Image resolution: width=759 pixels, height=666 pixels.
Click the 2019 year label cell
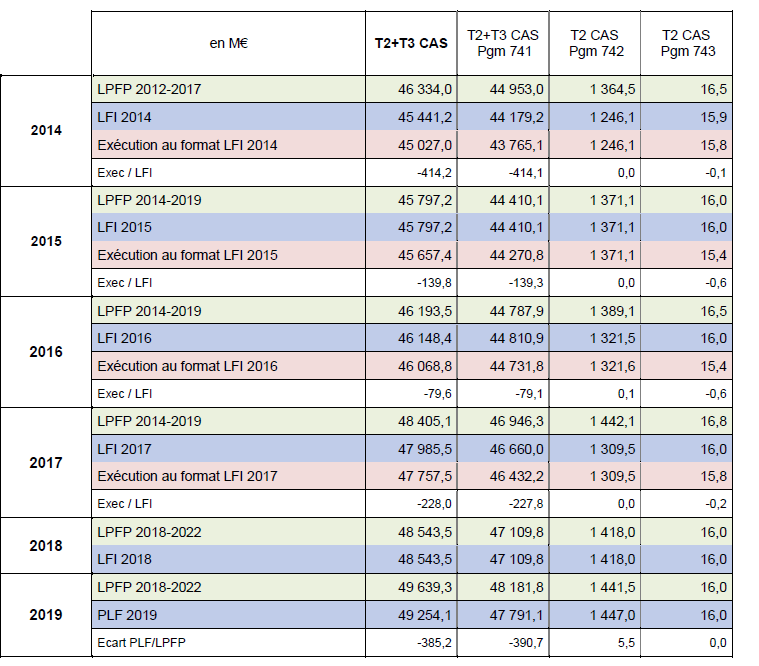pyautogui.click(x=46, y=615)
